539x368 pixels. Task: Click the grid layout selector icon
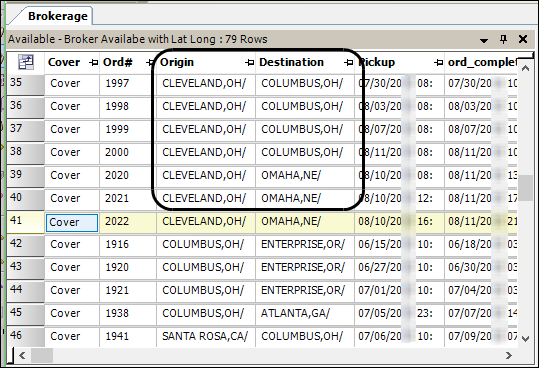[26, 62]
